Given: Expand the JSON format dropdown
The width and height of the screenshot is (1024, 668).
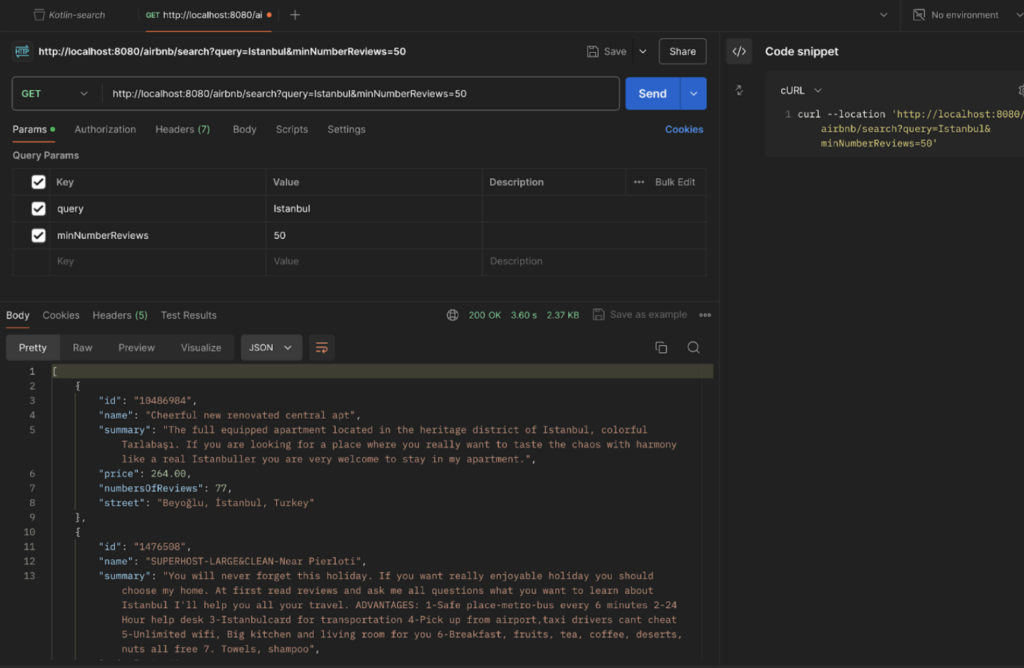Looking at the screenshot, I should tap(272, 347).
